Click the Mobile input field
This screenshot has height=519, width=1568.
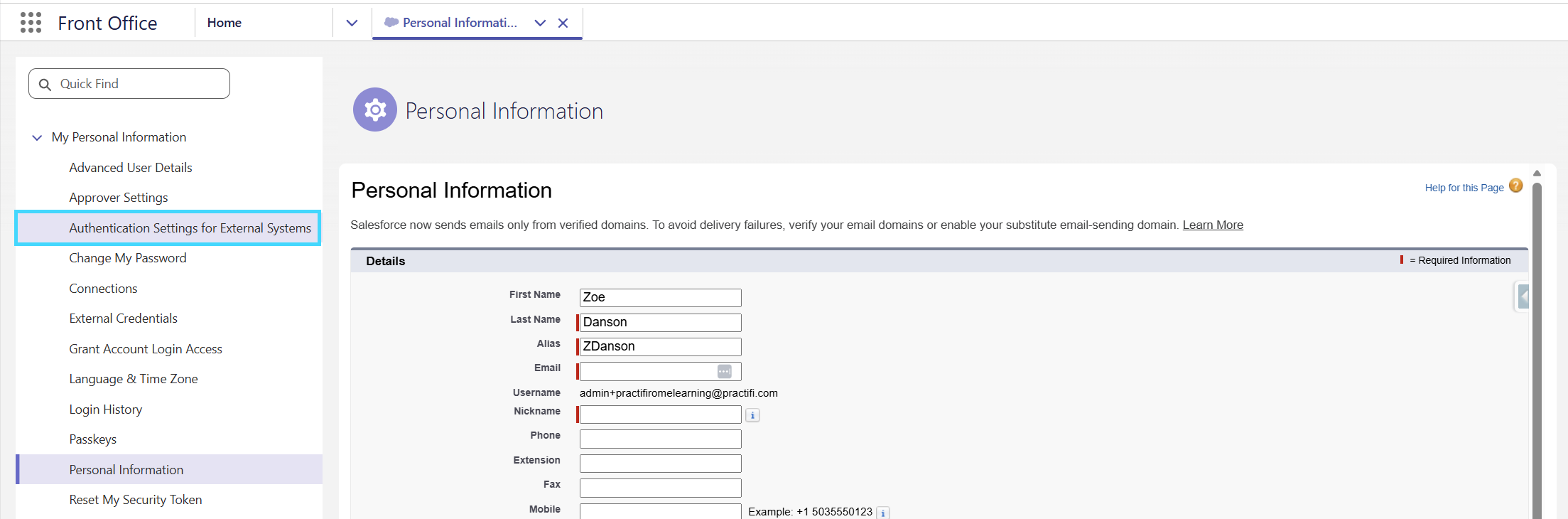tap(661, 511)
